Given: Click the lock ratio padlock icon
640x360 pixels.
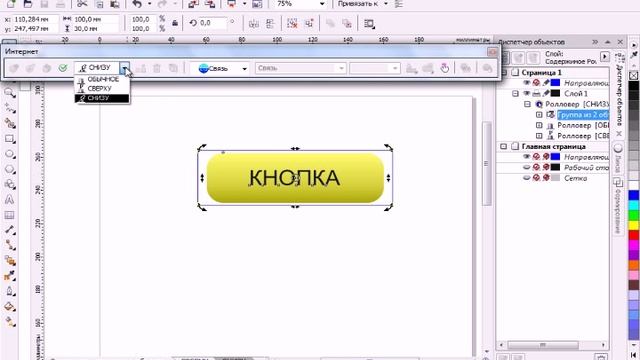Looking at the screenshot, I should pyautogui.click(x=175, y=24).
